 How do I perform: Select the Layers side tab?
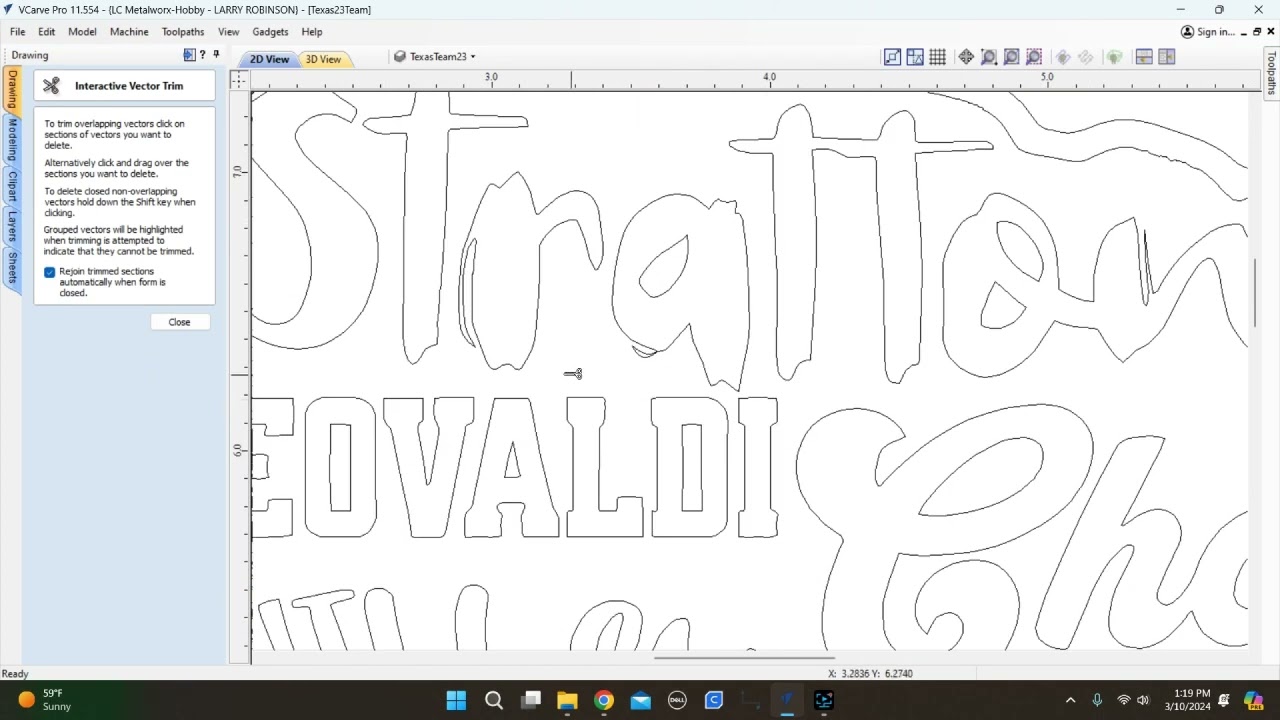12,227
